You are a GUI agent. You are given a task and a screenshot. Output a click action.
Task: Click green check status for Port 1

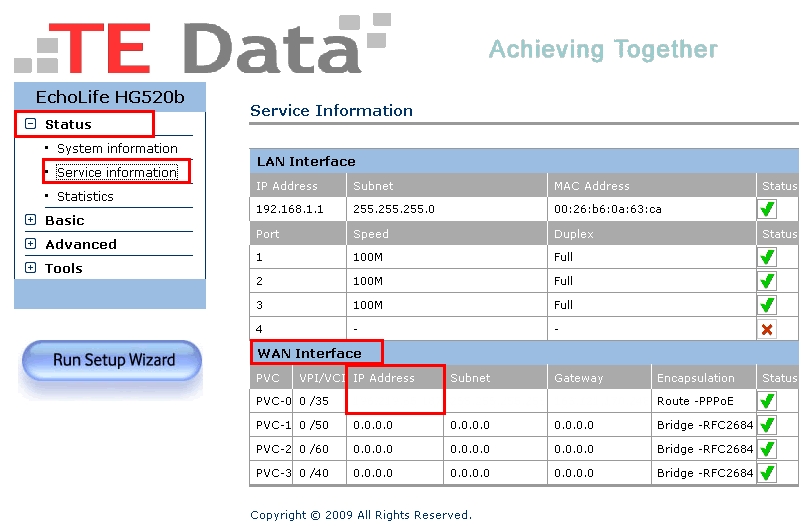[x=767, y=257]
